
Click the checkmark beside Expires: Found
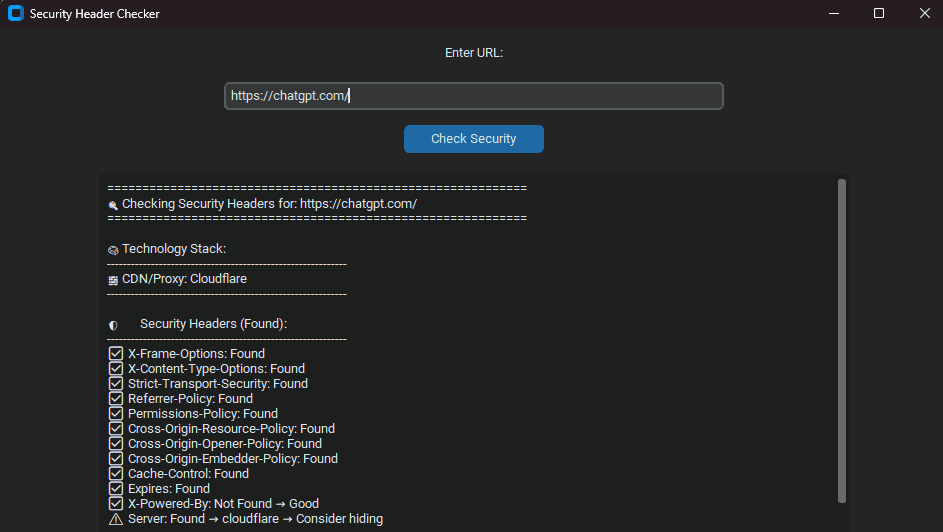point(115,489)
